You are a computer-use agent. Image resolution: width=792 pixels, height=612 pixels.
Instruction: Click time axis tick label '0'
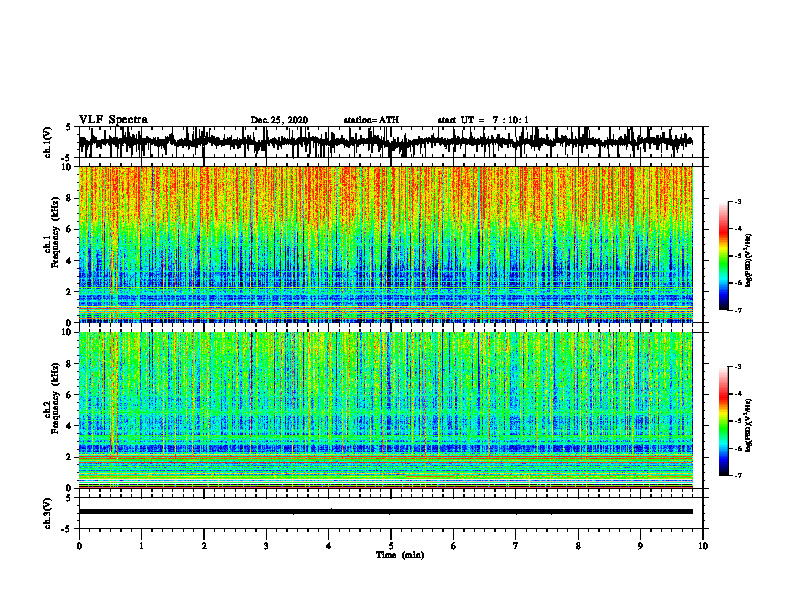[x=79, y=546]
